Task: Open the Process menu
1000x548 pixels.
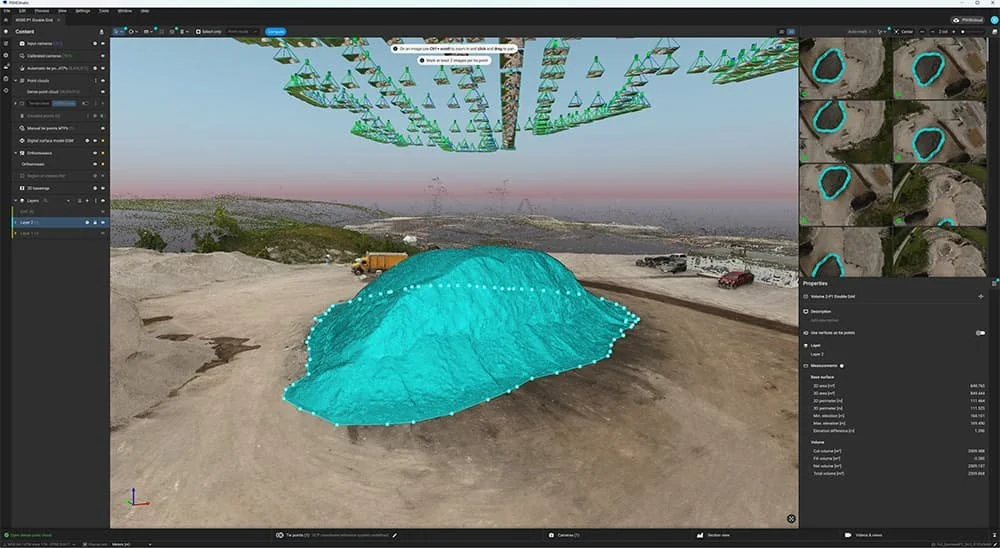Action: click(41, 11)
